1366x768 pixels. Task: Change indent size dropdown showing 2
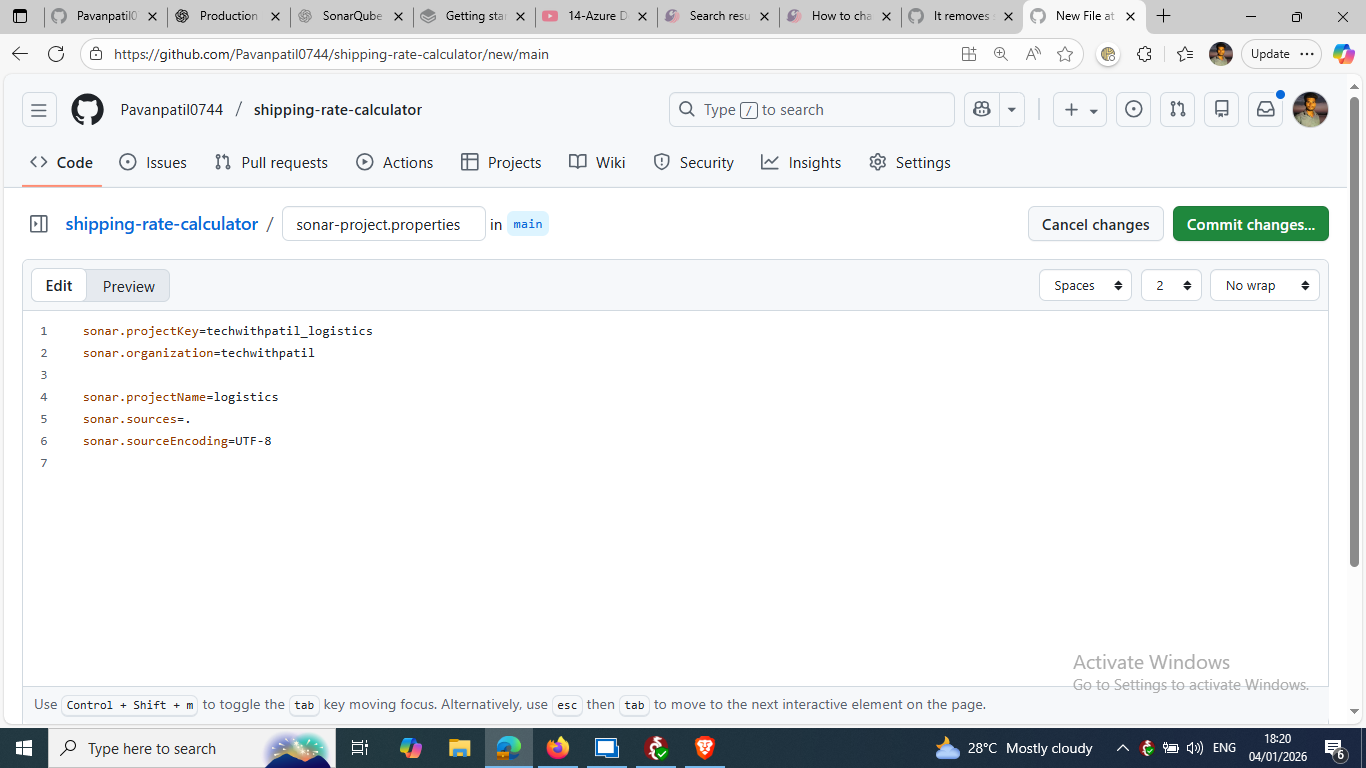1171,286
